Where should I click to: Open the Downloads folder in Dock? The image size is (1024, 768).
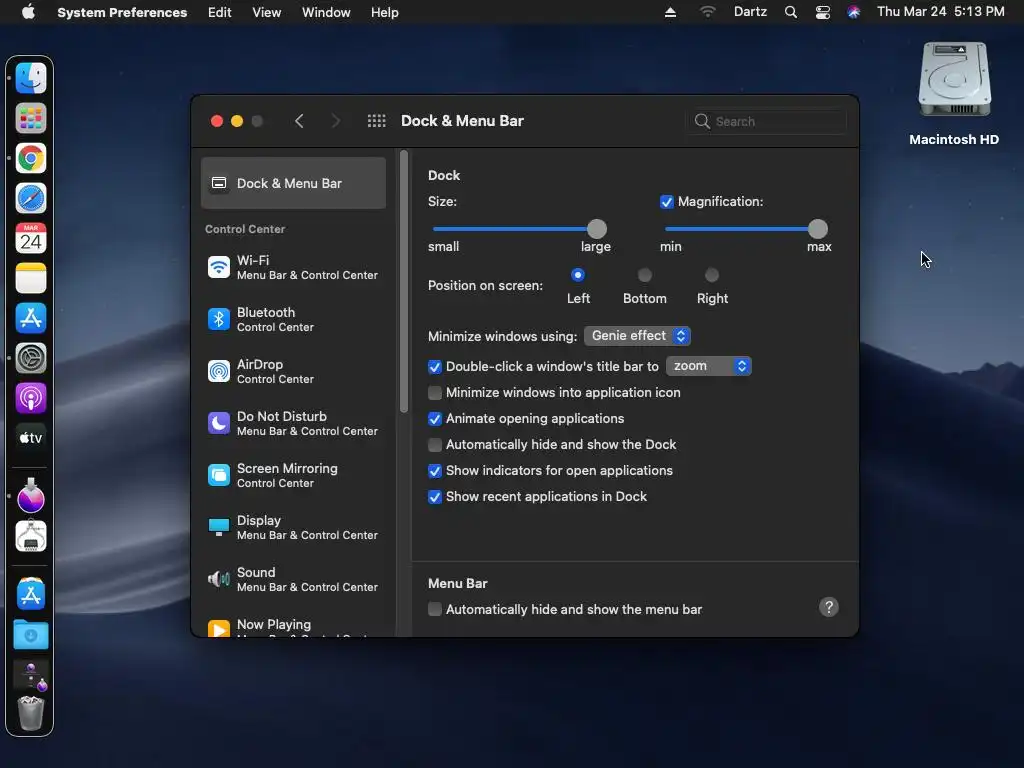pos(31,635)
